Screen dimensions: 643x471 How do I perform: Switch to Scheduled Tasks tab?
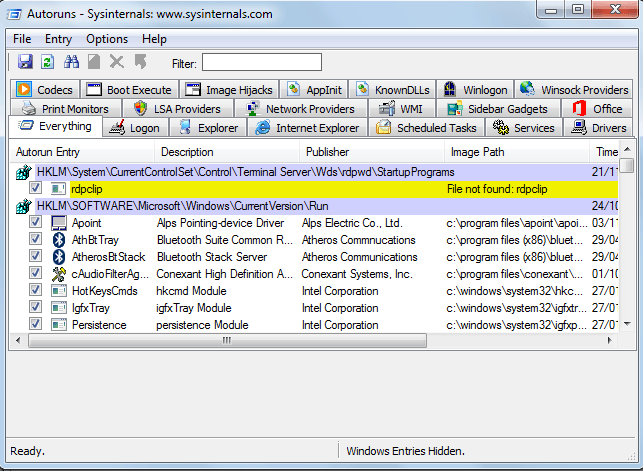[426, 128]
